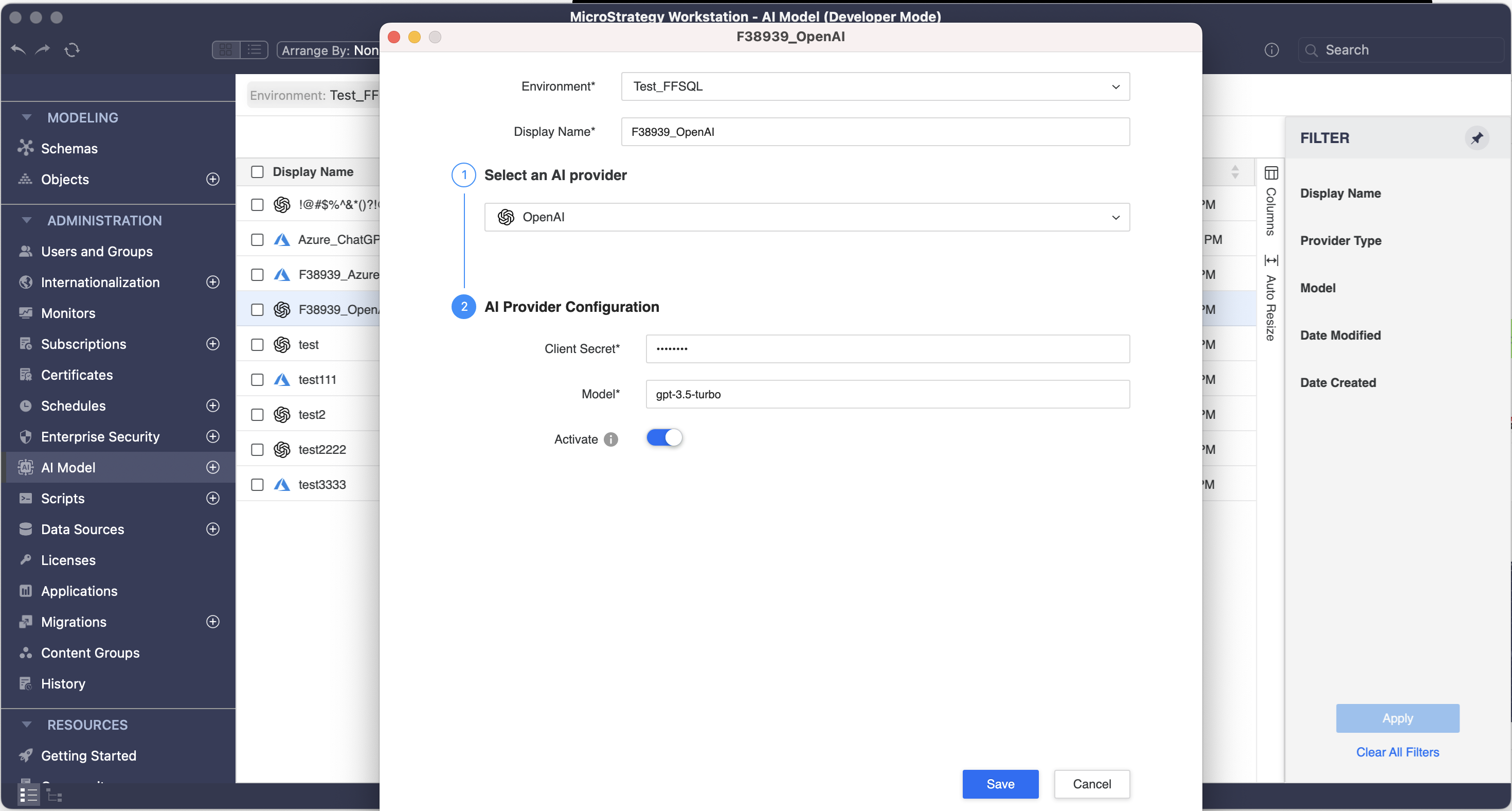
Task: Click Clear All Filters link
Action: point(1397,752)
